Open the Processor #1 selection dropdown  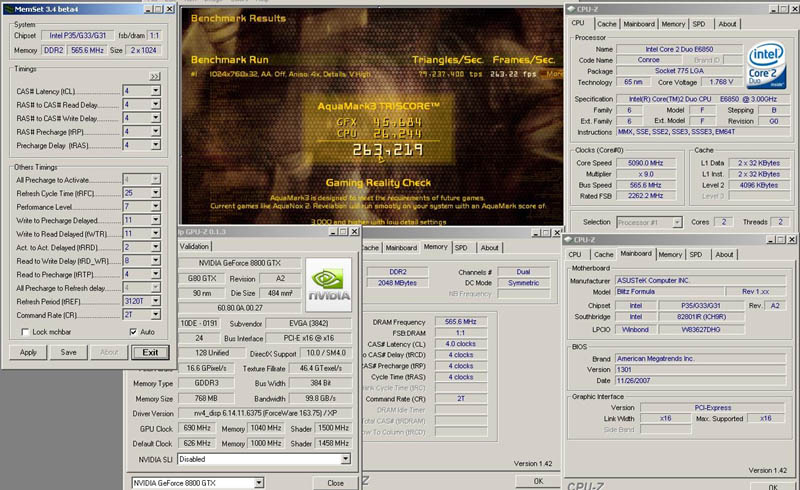[677, 222]
